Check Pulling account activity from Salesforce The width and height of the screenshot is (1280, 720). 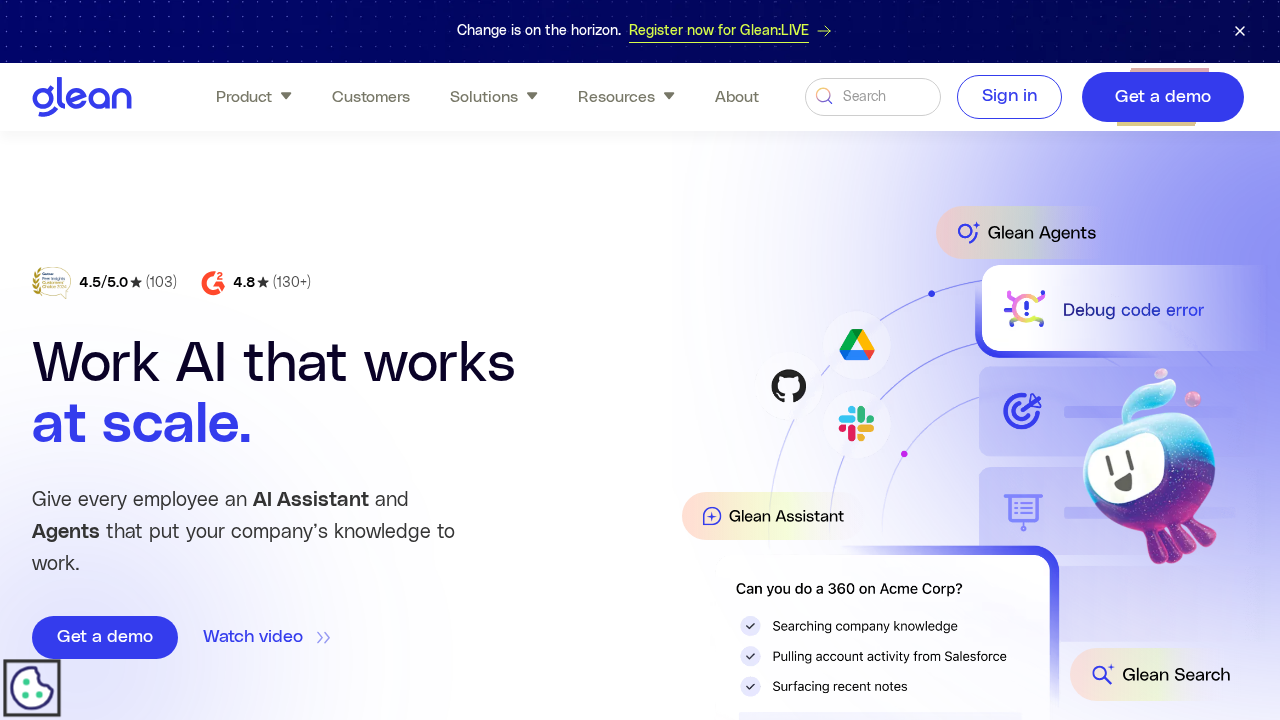coord(750,656)
